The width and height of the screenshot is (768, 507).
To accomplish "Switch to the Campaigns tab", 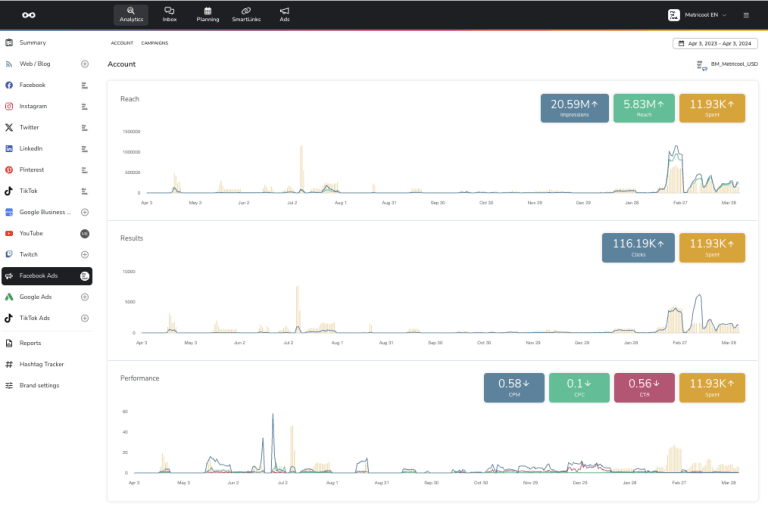I will [x=155, y=43].
